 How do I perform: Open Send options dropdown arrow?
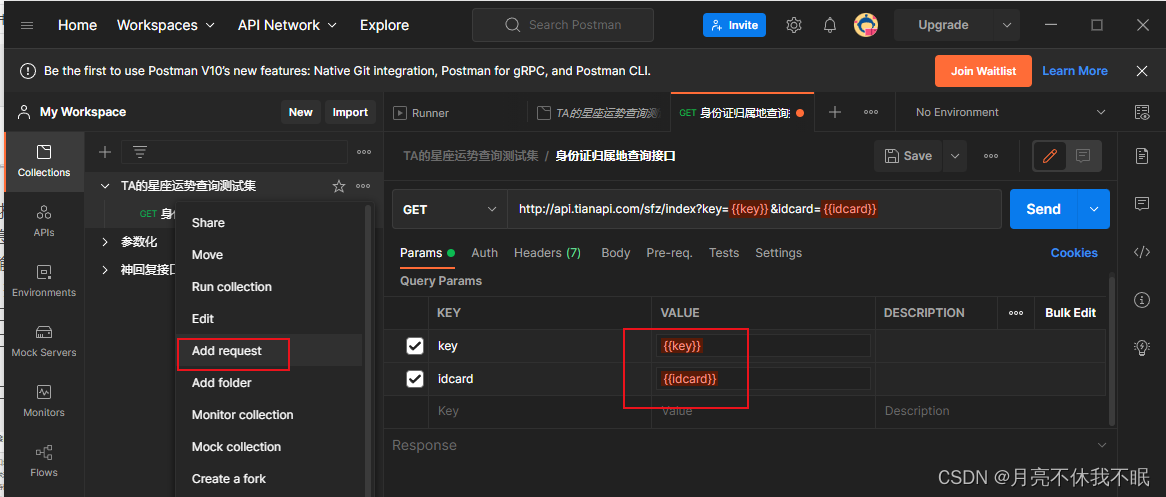pos(1094,209)
